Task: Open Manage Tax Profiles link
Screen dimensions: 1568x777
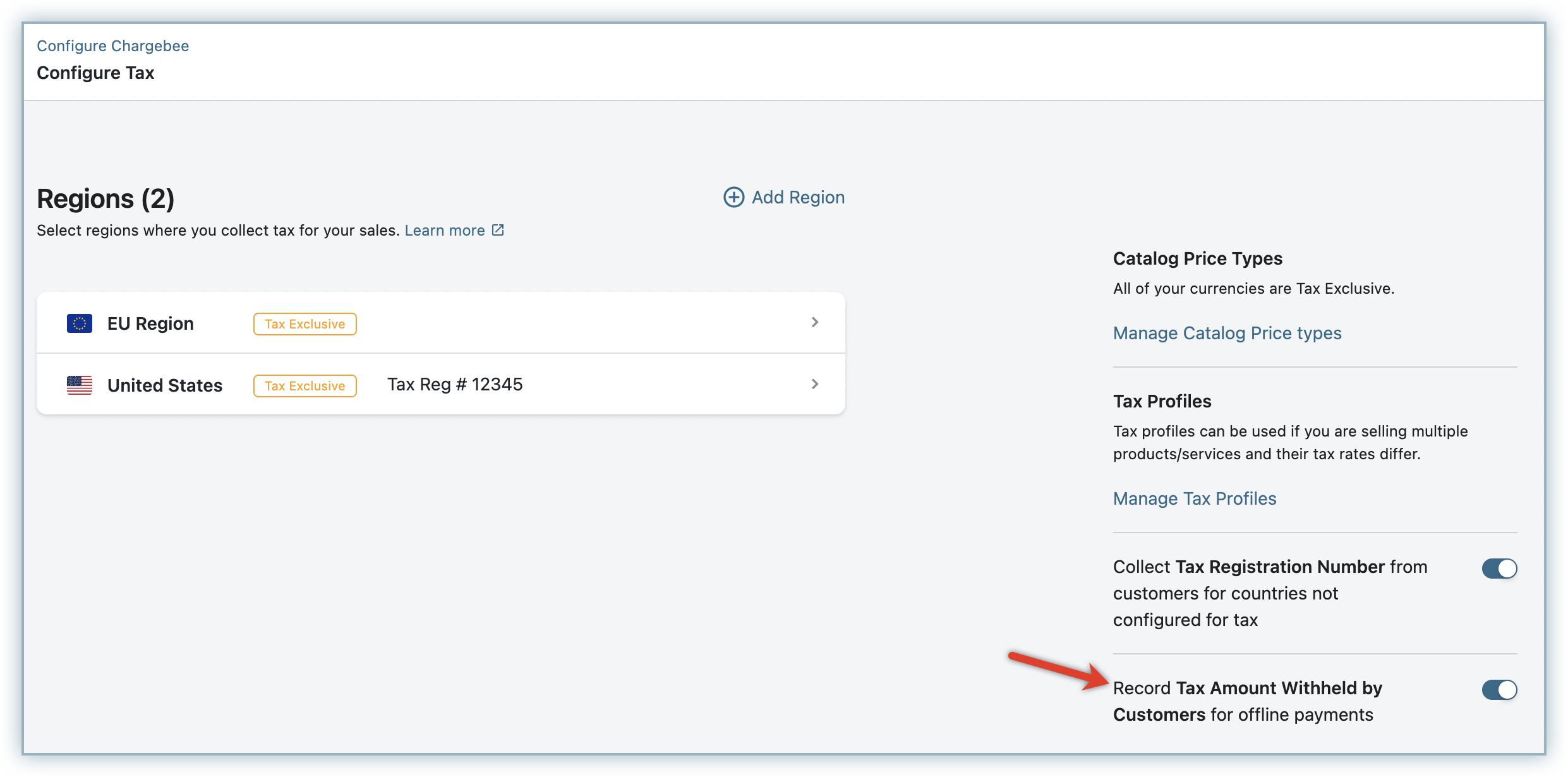Action: [1194, 498]
